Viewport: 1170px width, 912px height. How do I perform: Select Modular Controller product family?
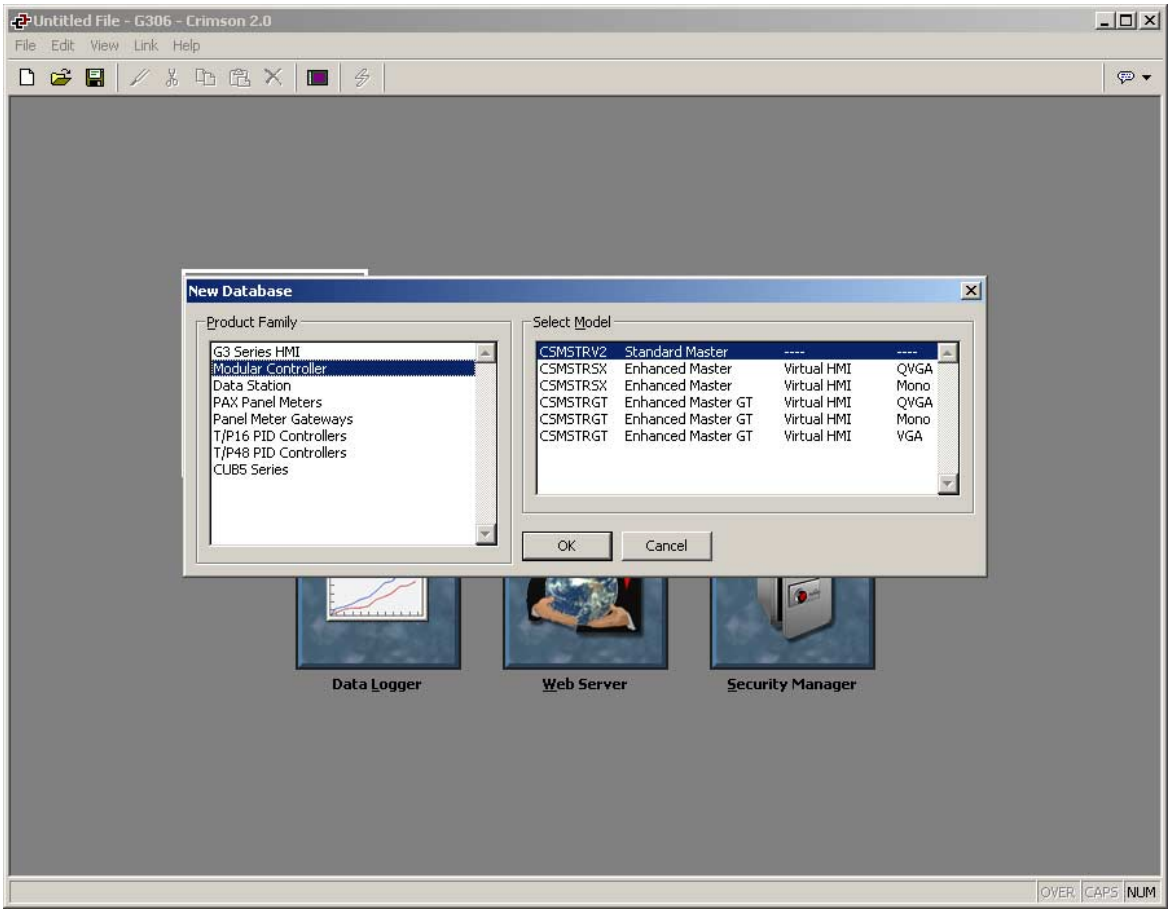[x=343, y=369]
